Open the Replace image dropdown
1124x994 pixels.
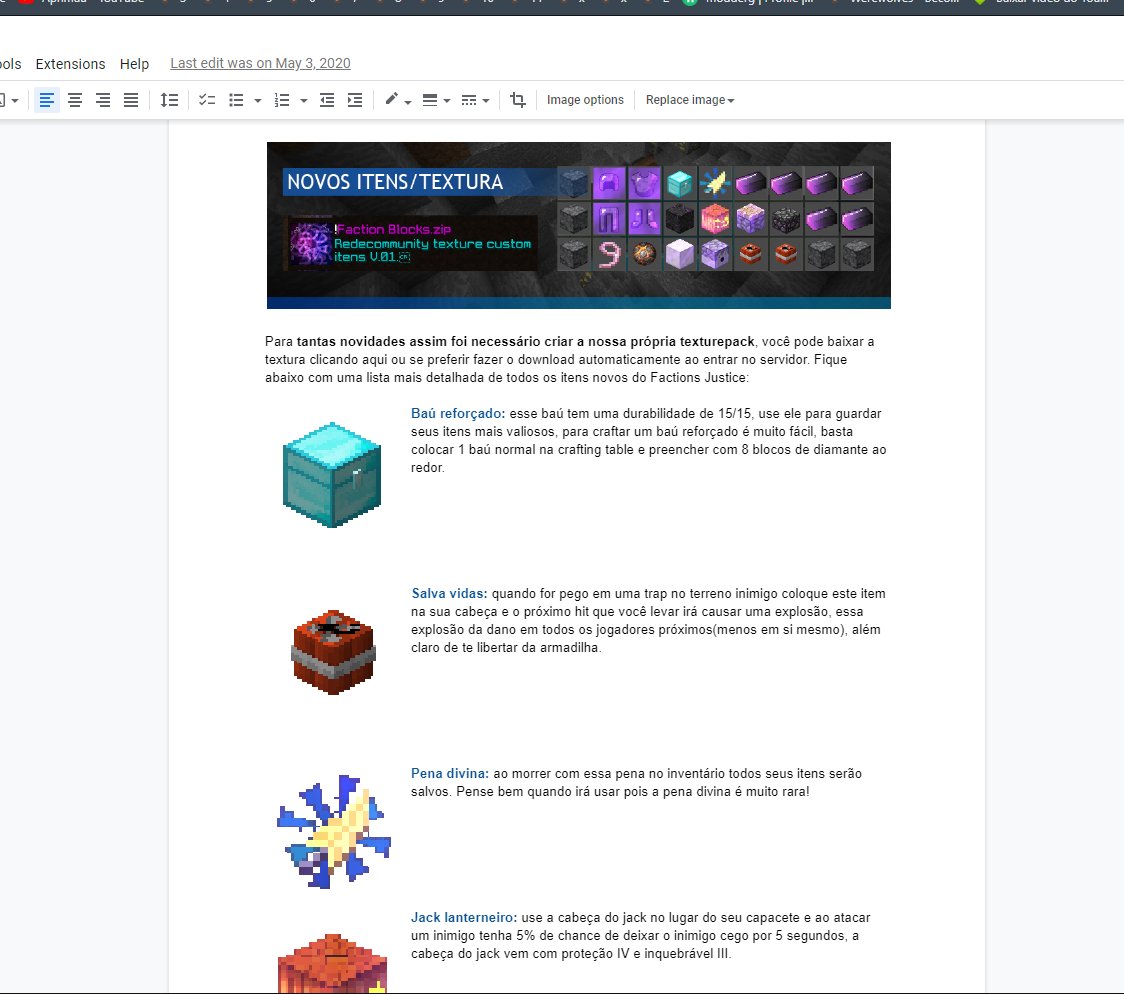[x=690, y=100]
